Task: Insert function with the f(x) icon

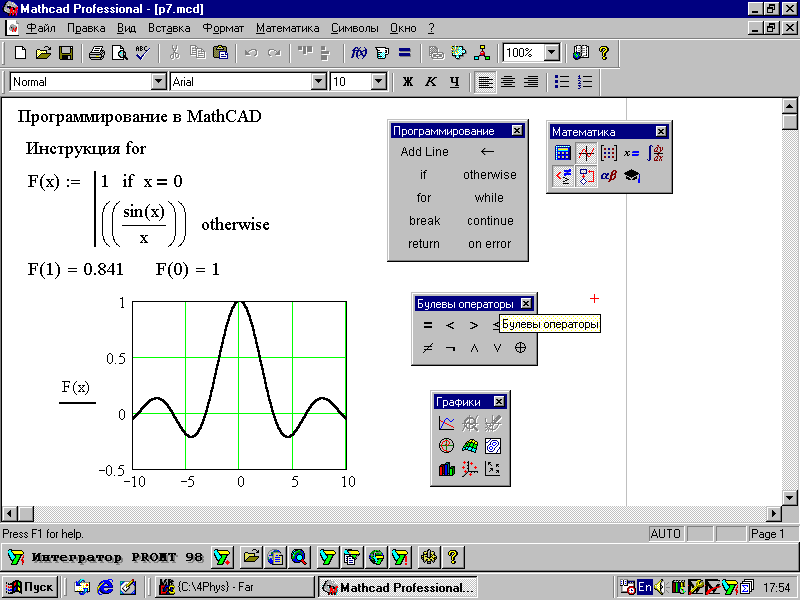Action: click(359, 53)
